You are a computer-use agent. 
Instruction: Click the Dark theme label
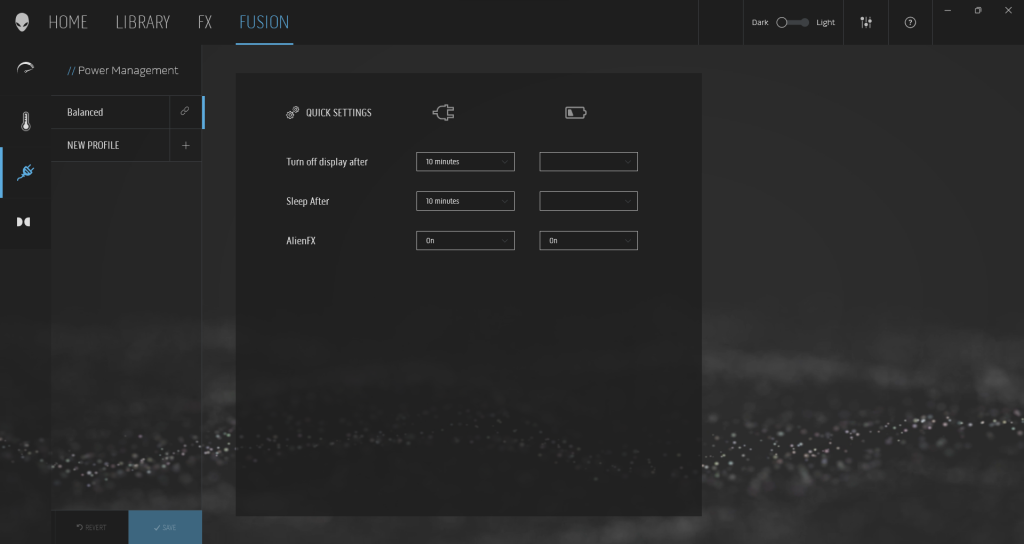(760, 22)
